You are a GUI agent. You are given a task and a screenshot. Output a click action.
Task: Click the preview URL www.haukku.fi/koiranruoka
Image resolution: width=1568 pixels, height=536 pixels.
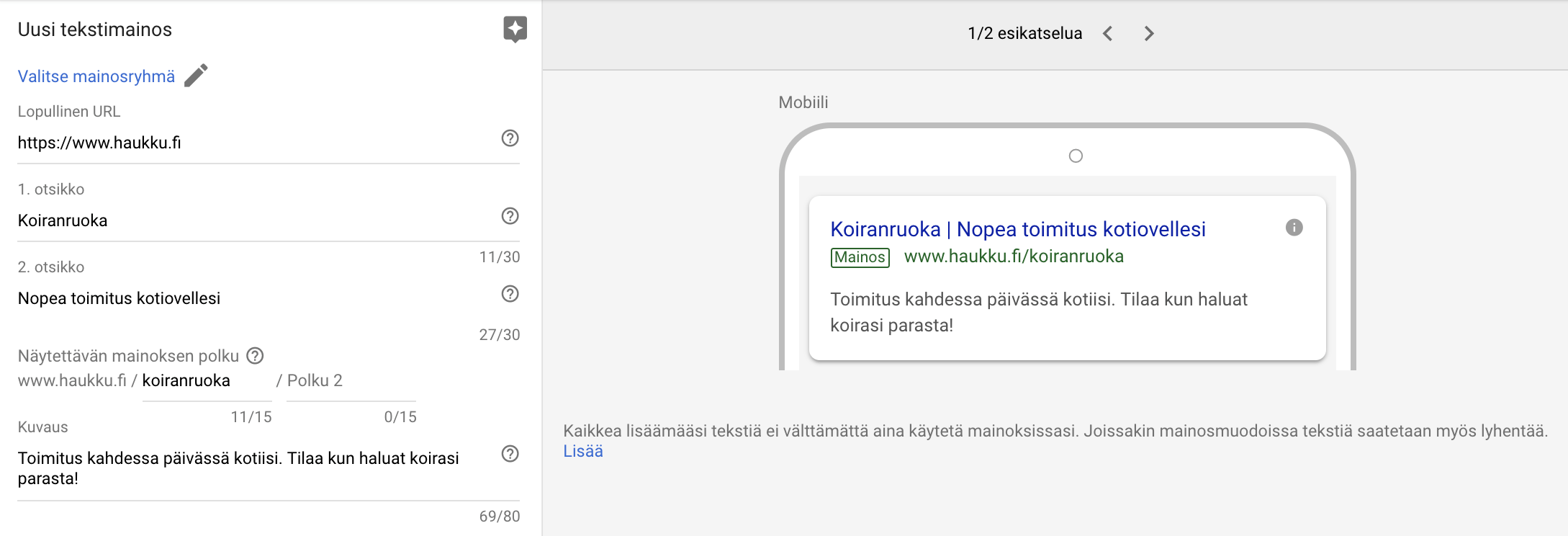coord(1014,256)
